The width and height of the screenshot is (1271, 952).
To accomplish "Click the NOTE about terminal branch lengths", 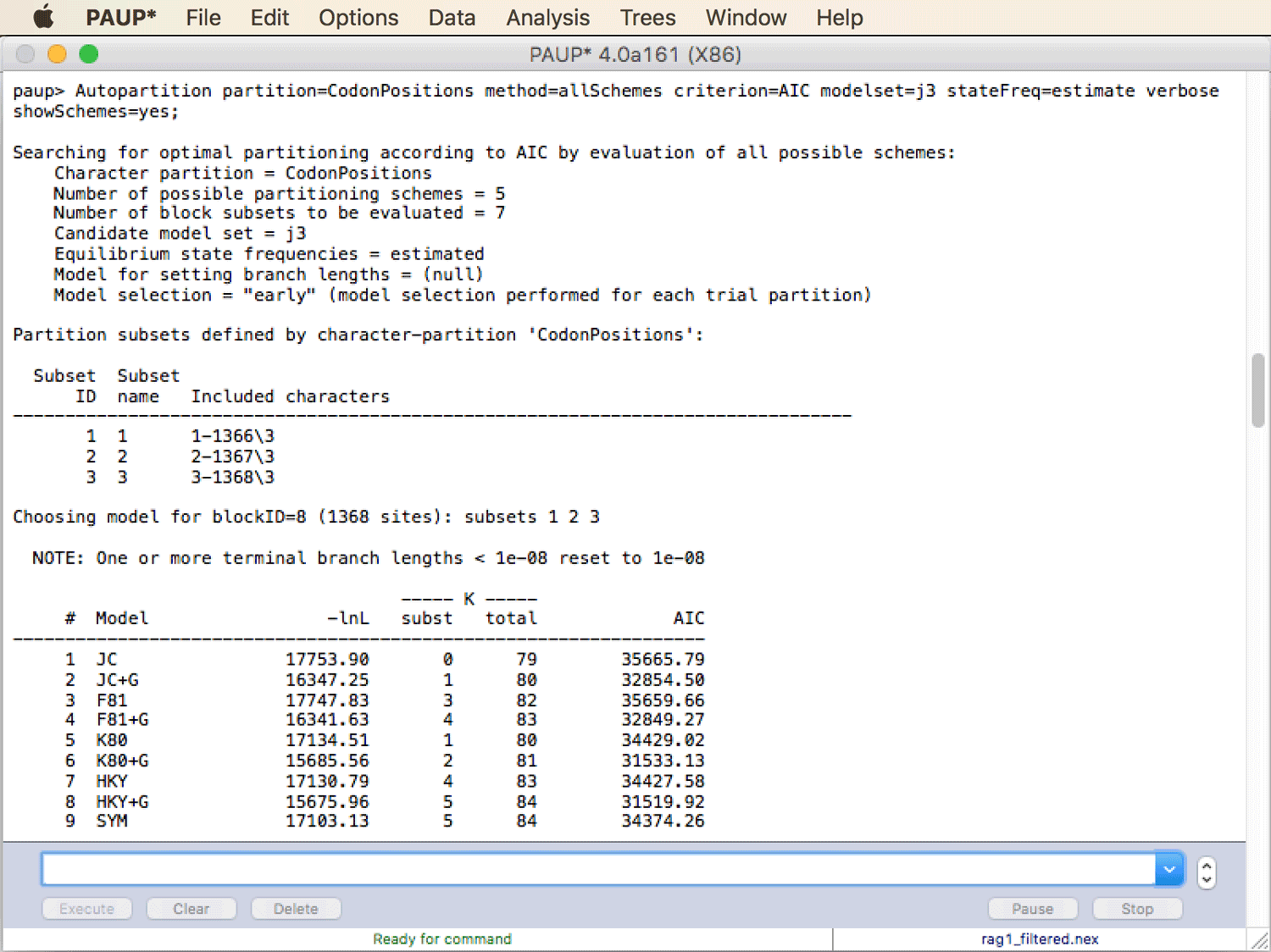I will click(369, 558).
